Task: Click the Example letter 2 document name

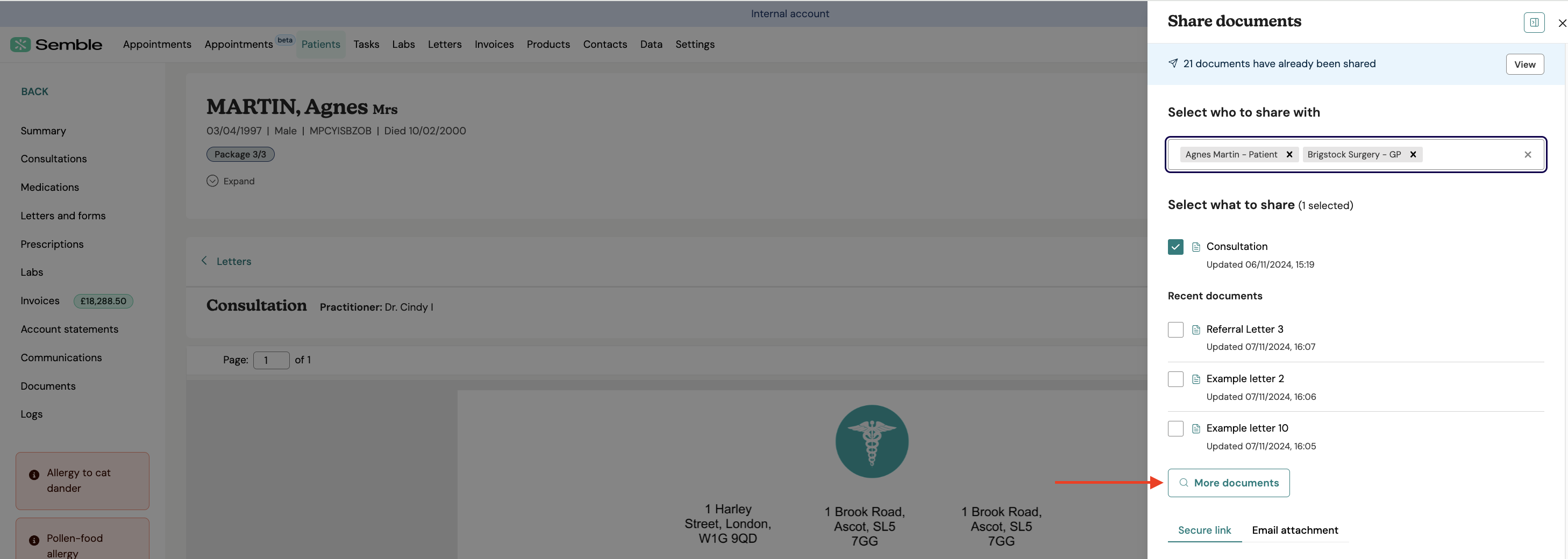Action: click(x=1245, y=378)
